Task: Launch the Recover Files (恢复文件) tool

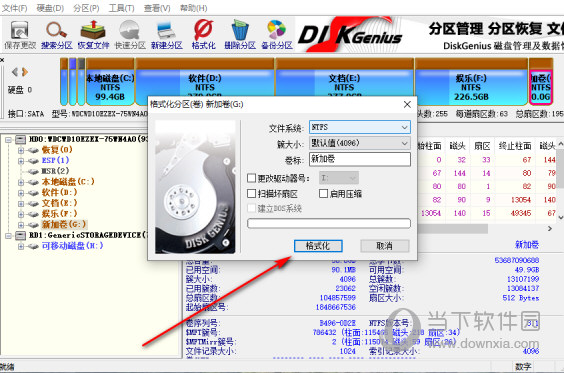Action: [93, 35]
